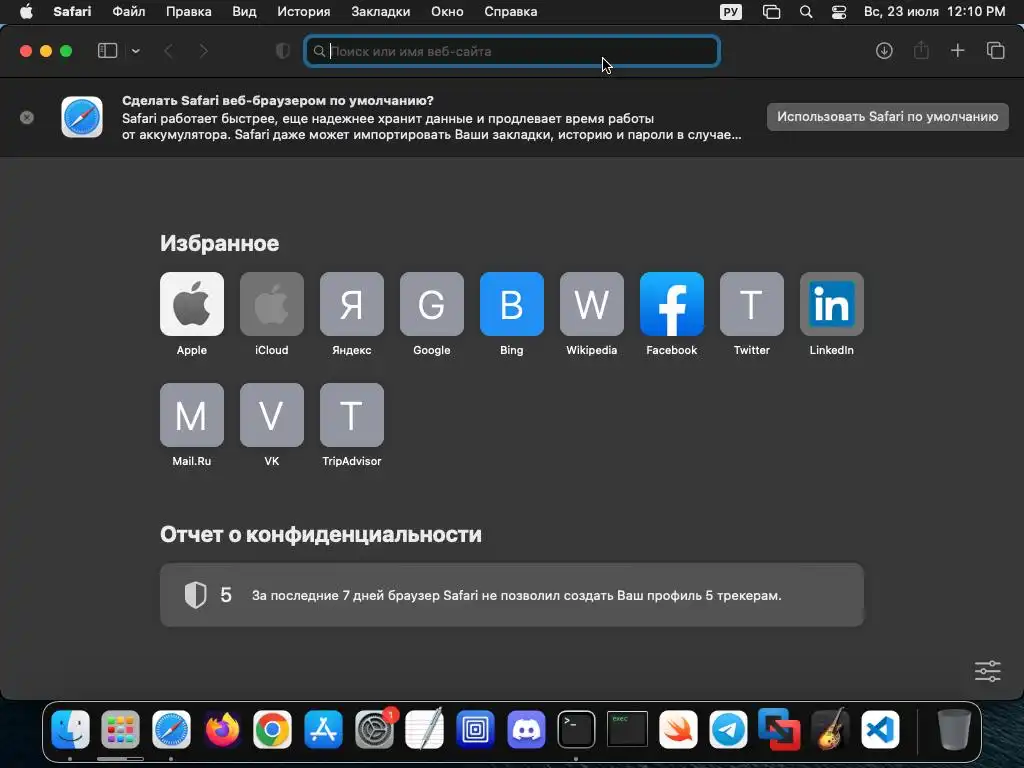Image resolution: width=1024 pixels, height=768 pixels.
Task: Open Telegram from the Dock
Action: tap(729, 729)
